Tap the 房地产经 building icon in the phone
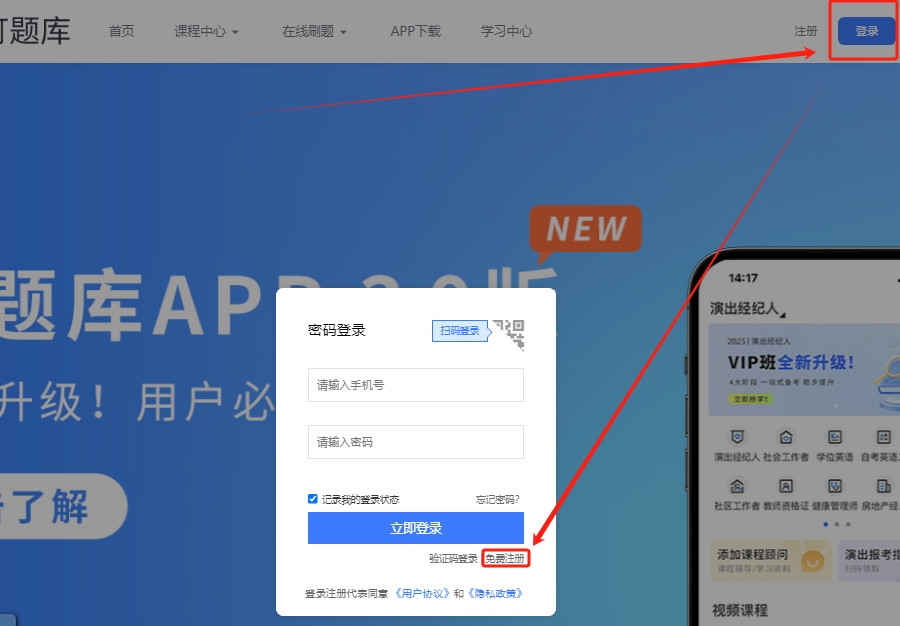The height and width of the screenshot is (626, 900). [x=883, y=486]
